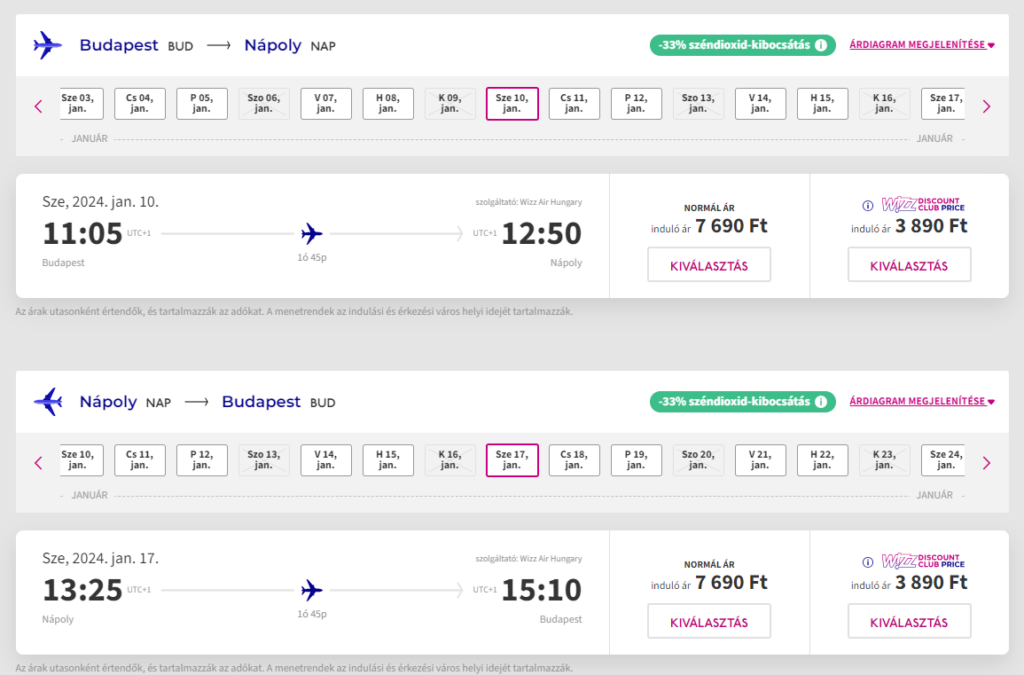Image resolution: width=1024 pixels, height=675 pixels.
Task: Click the return flight airplane icon beside Nápoly
Action: [47, 402]
